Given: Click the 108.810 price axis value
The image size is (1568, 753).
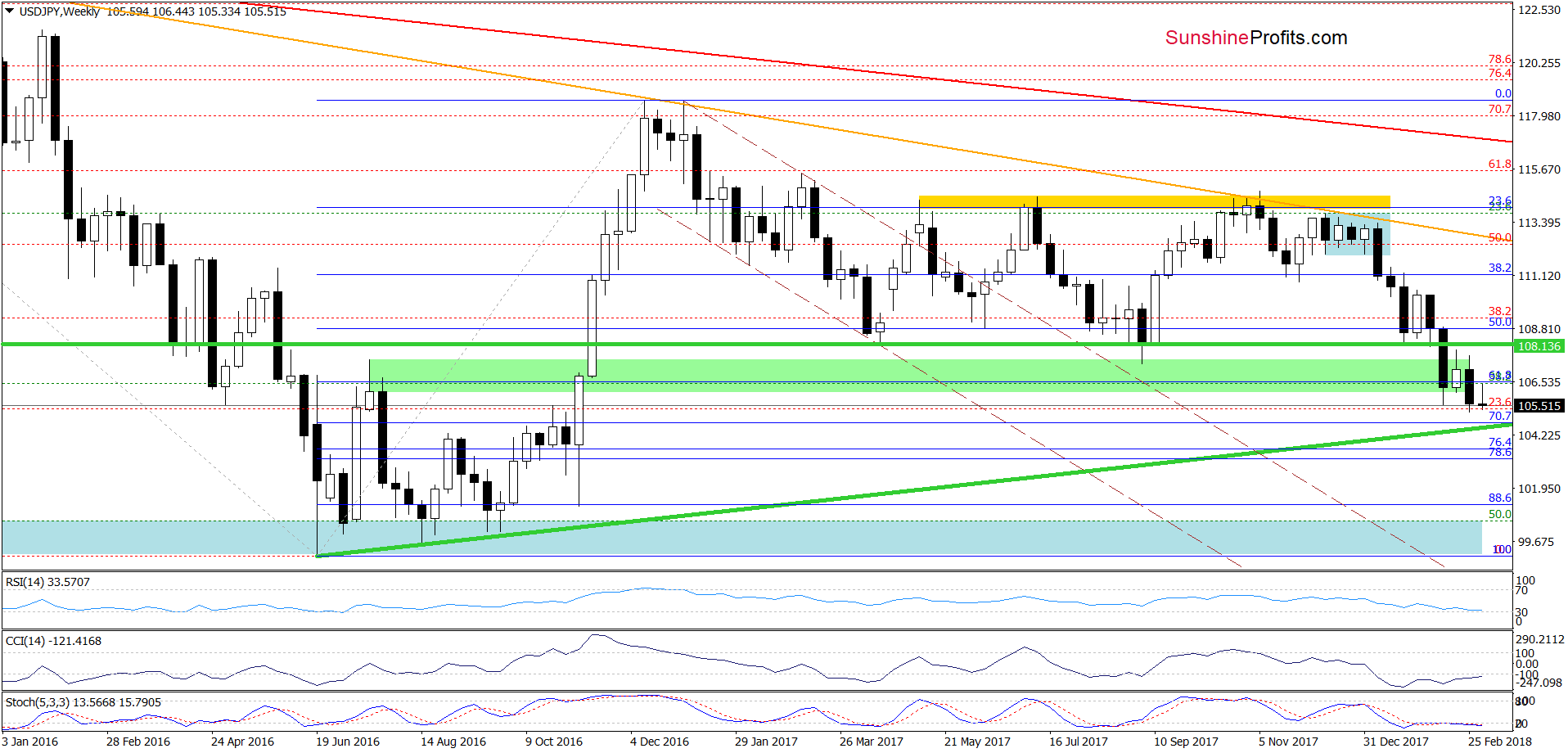Looking at the screenshot, I should point(1539,329).
